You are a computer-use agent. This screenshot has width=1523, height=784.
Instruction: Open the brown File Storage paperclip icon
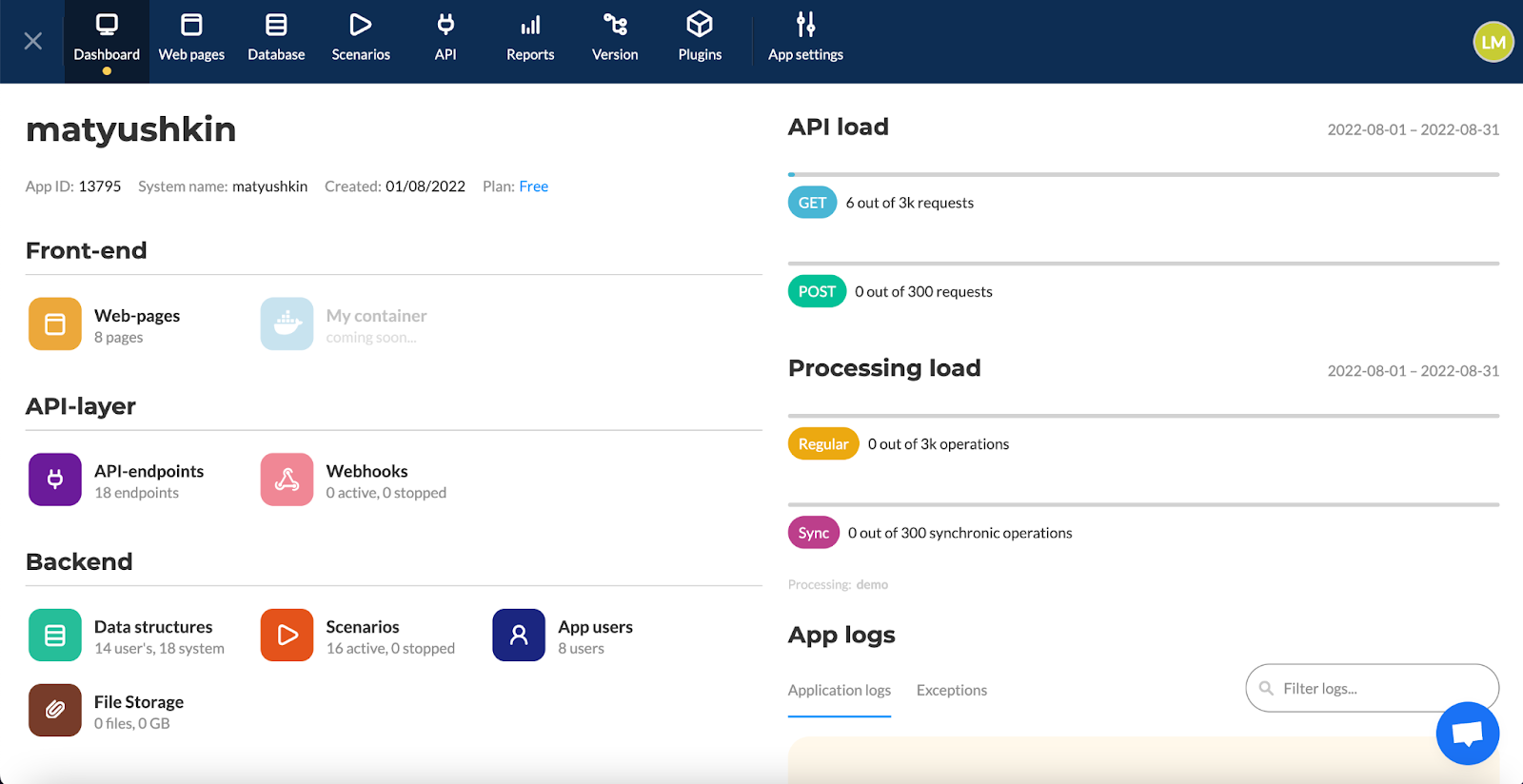point(55,711)
